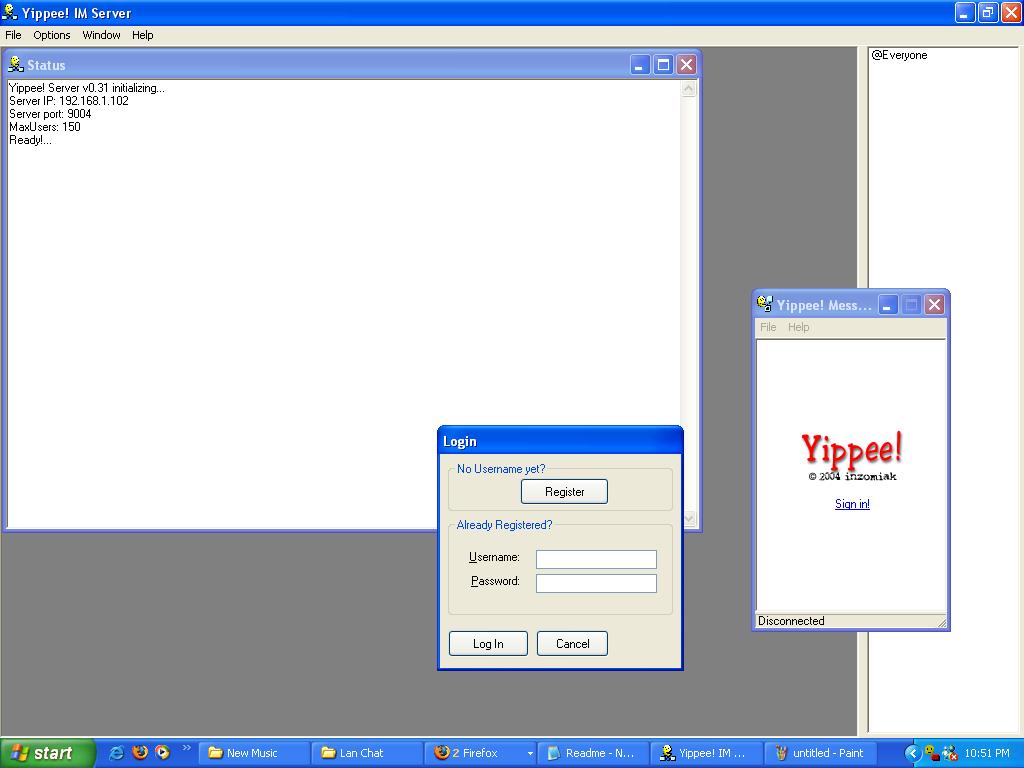Screen dimensions: 1024x768
Task: Open the grouped Firefox taskbar dropdown
Action: click(x=530, y=753)
